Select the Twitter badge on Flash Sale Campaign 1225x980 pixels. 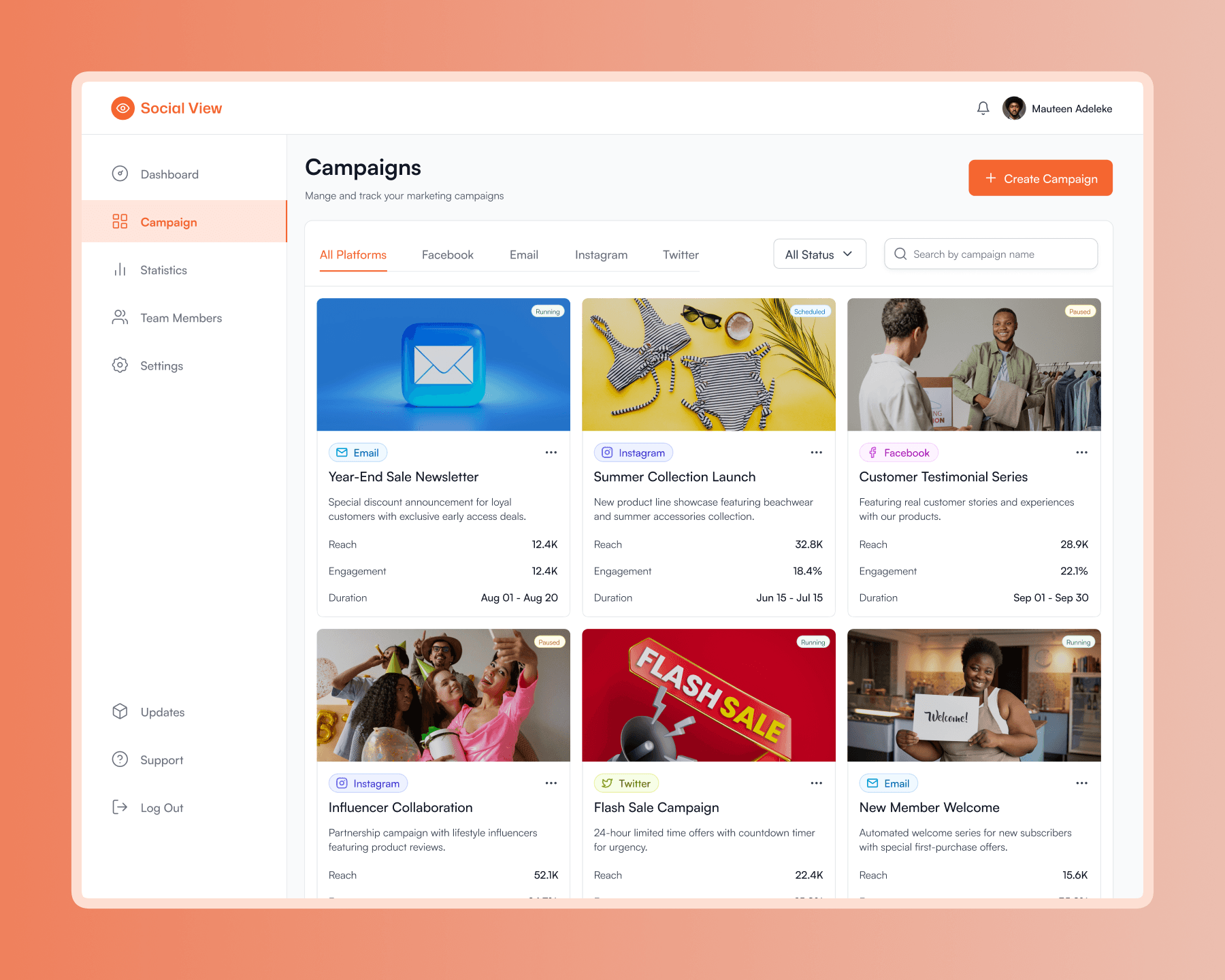[626, 783]
